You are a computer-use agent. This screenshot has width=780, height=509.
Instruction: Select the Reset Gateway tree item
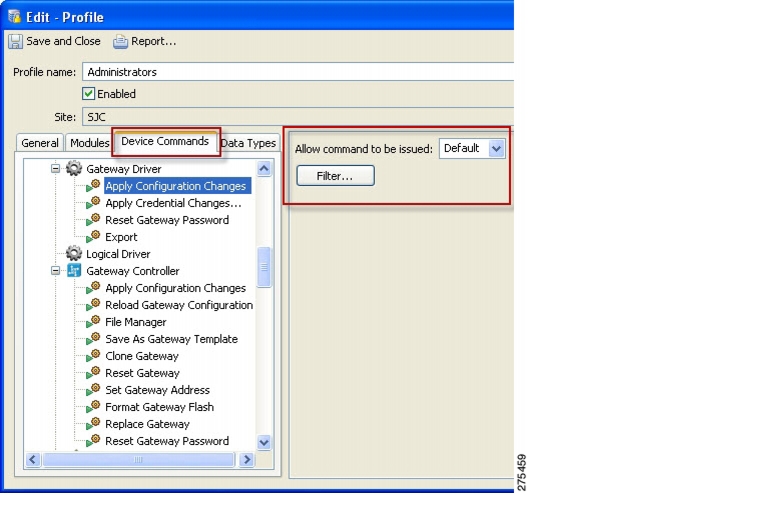142,373
